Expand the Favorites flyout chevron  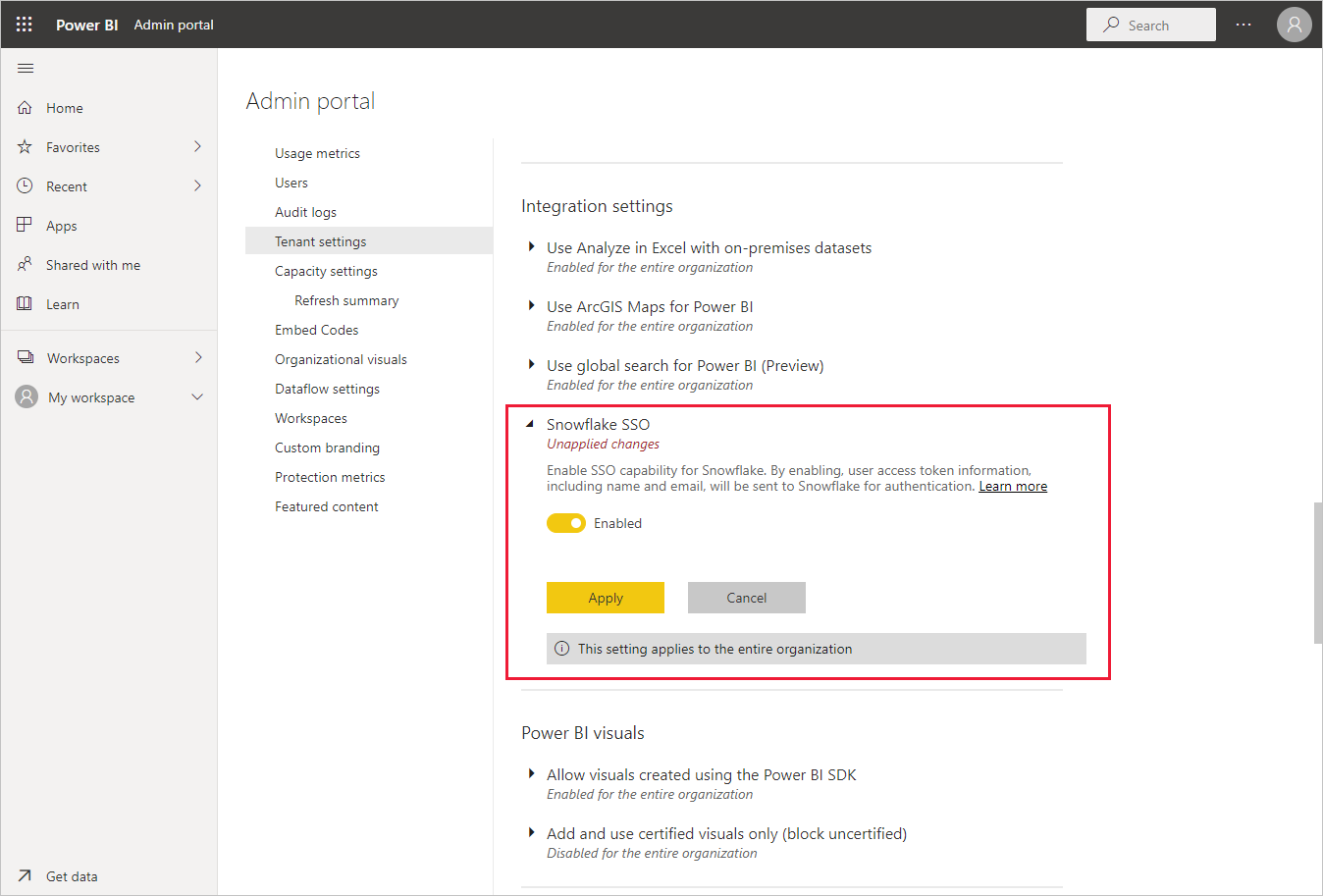(197, 146)
